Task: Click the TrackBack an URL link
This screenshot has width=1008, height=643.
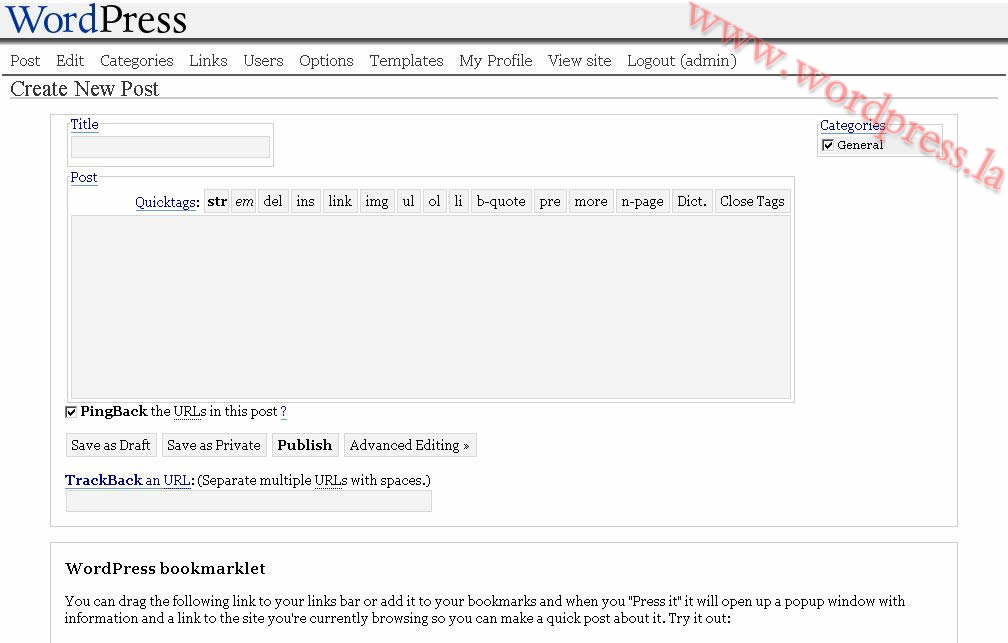Action: tap(128, 480)
